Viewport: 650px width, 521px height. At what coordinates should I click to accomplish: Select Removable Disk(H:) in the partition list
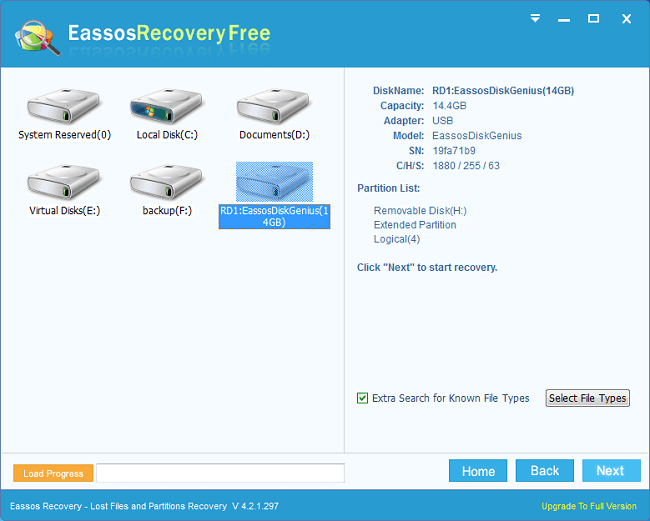click(420, 211)
